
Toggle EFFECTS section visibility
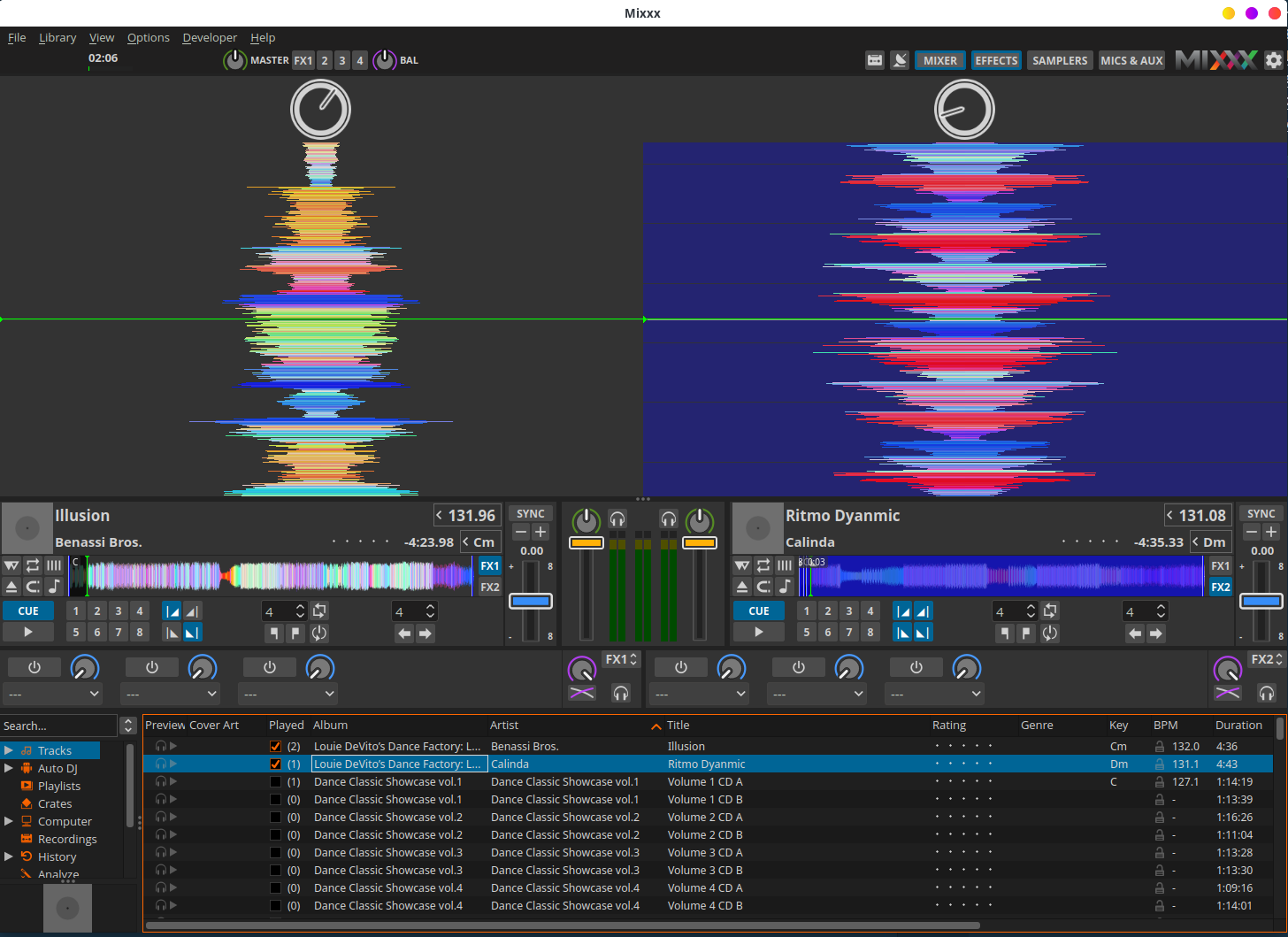pos(996,60)
